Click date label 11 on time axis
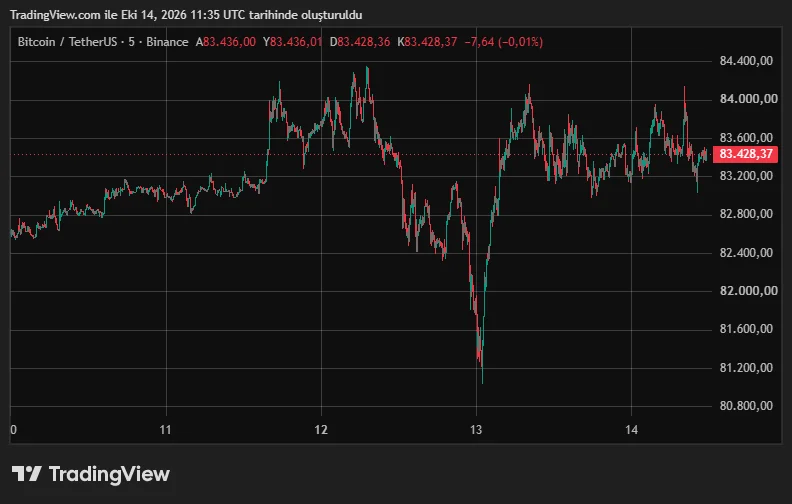This screenshot has width=792, height=504. coord(165,430)
